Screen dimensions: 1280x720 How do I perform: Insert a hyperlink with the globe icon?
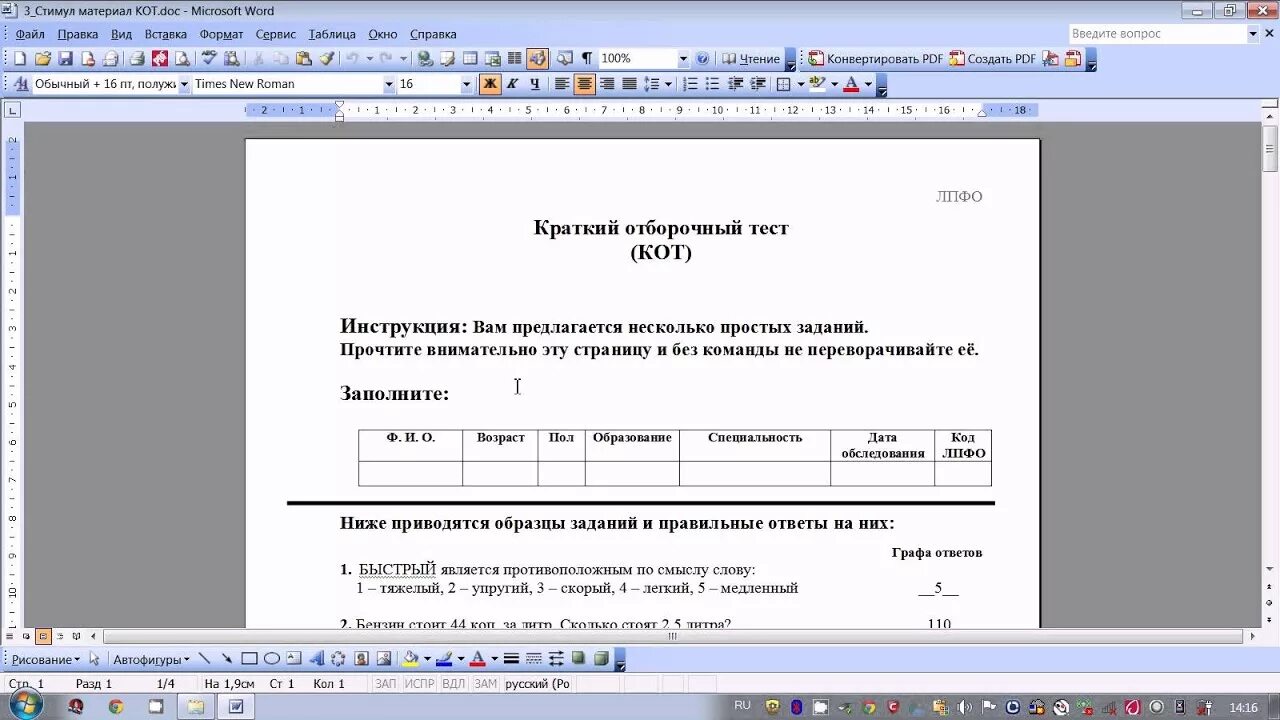(425, 59)
